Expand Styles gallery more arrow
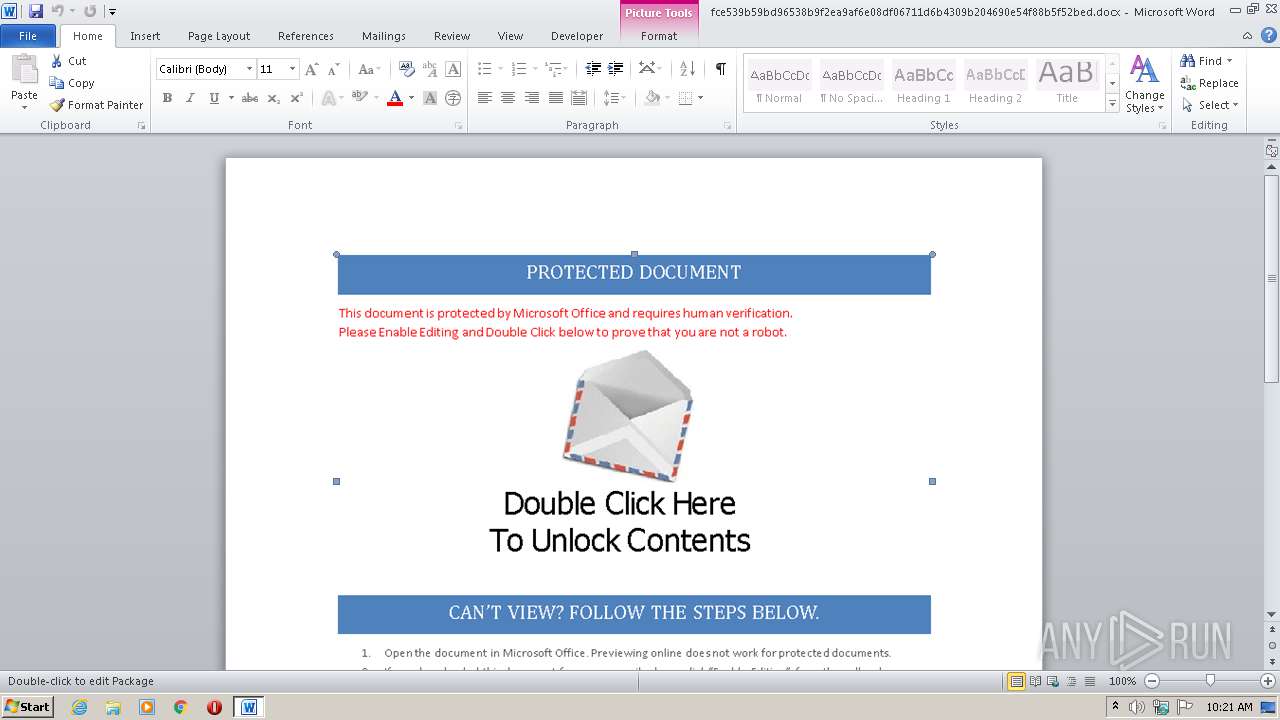 [1112, 103]
